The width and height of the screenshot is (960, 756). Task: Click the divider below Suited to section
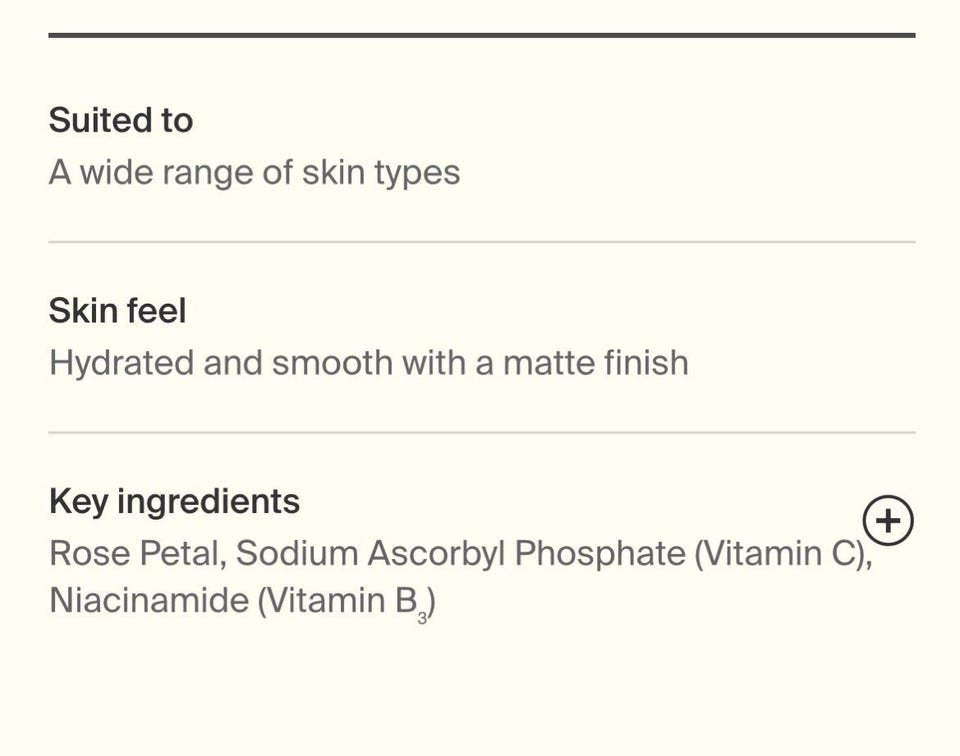click(481, 242)
